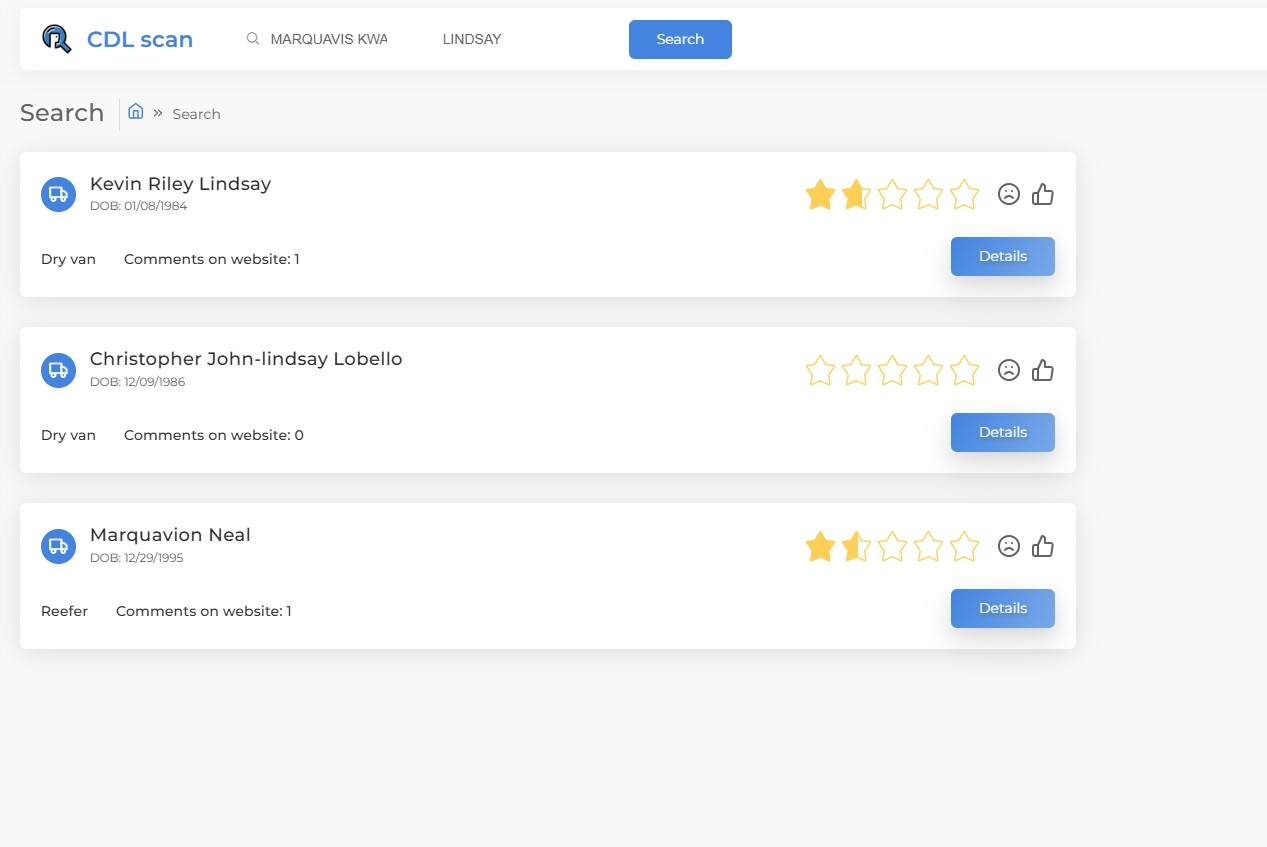1267x847 pixels.
Task: Click thumbs-up icon for Christopher John-lindsay Lobello
Action: click(x=1043, y=370)
